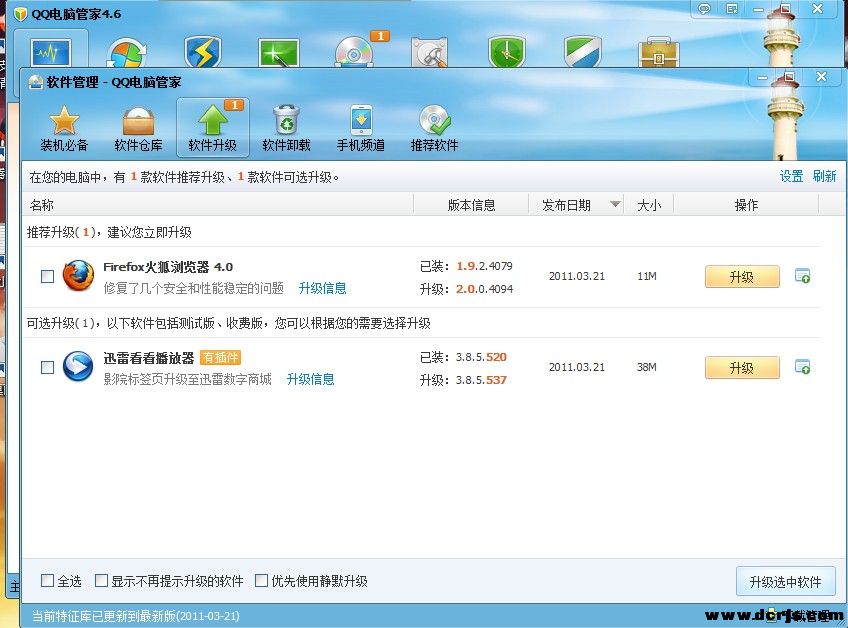Switch to the 软件升级 tab
848x628 pixels.
[x=213, y=127]
